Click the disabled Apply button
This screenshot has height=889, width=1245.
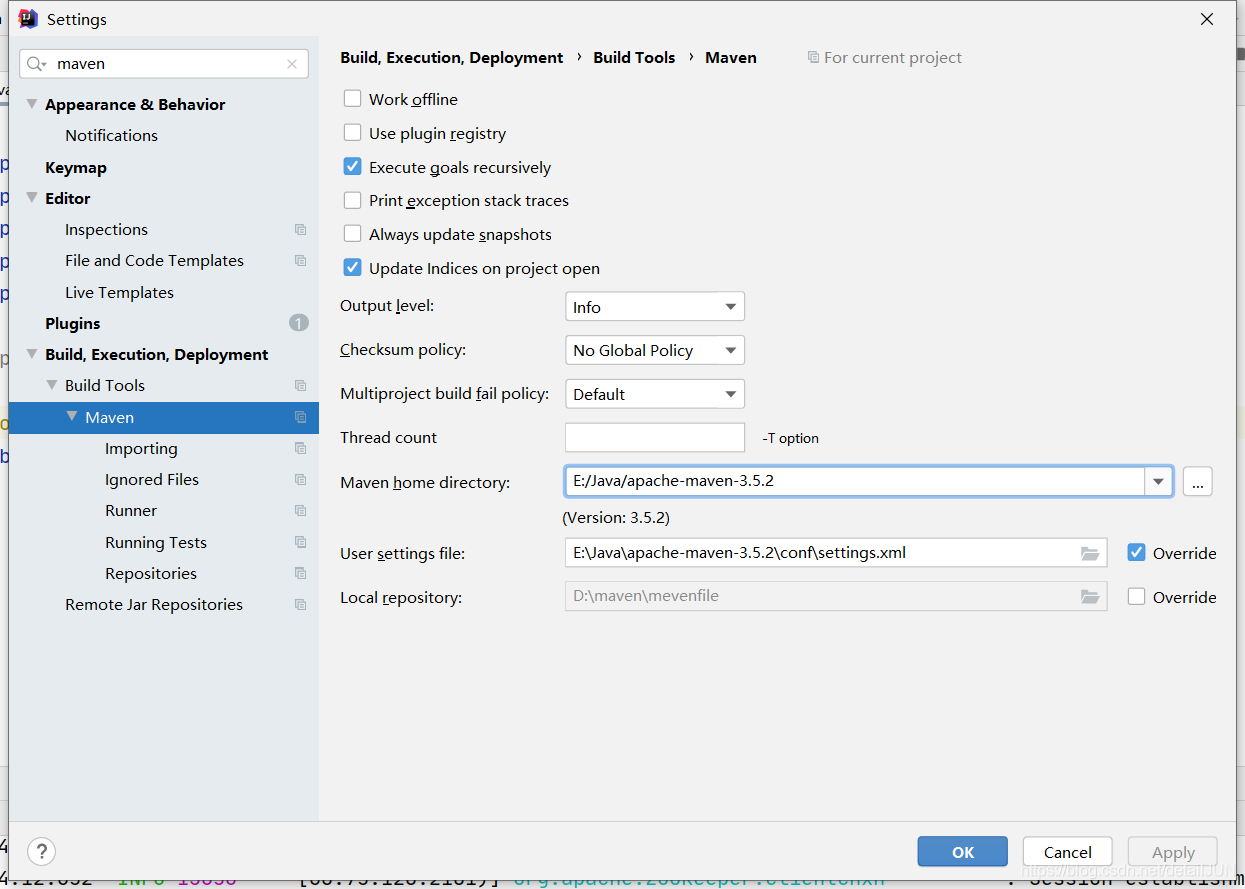1173,852
